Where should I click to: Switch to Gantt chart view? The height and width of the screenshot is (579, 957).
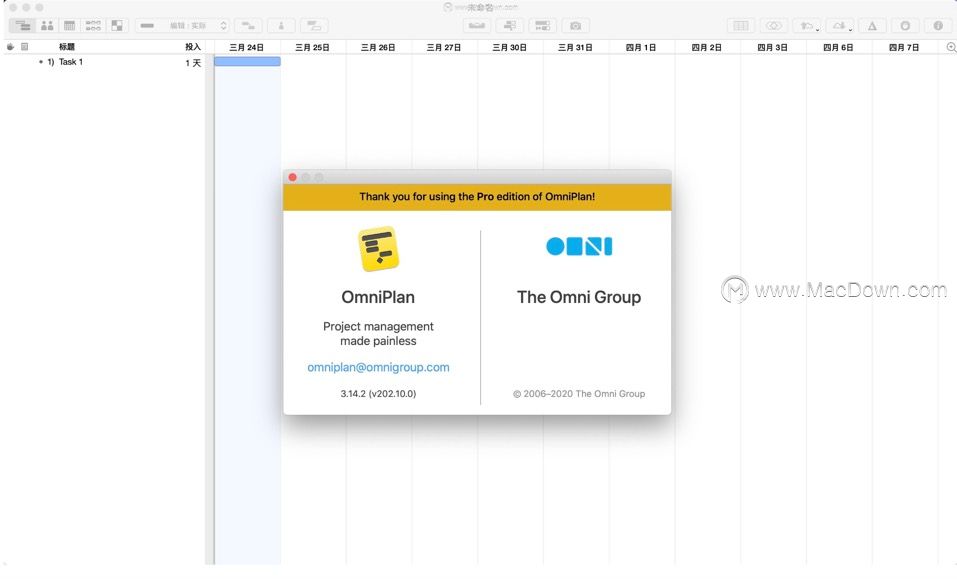tap(23, 26)
